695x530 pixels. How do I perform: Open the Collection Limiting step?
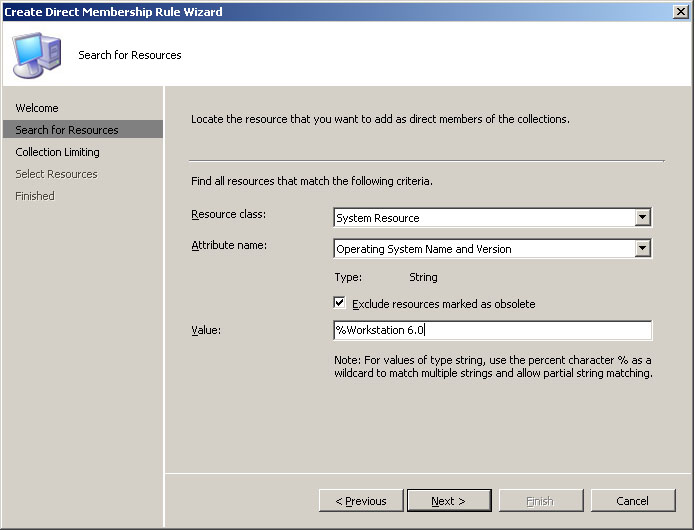(57, 152)
